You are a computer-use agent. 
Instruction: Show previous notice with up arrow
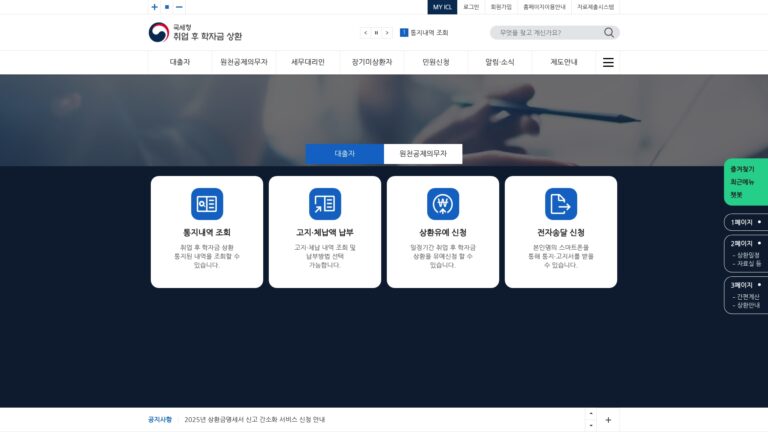(x=591, y=414)
